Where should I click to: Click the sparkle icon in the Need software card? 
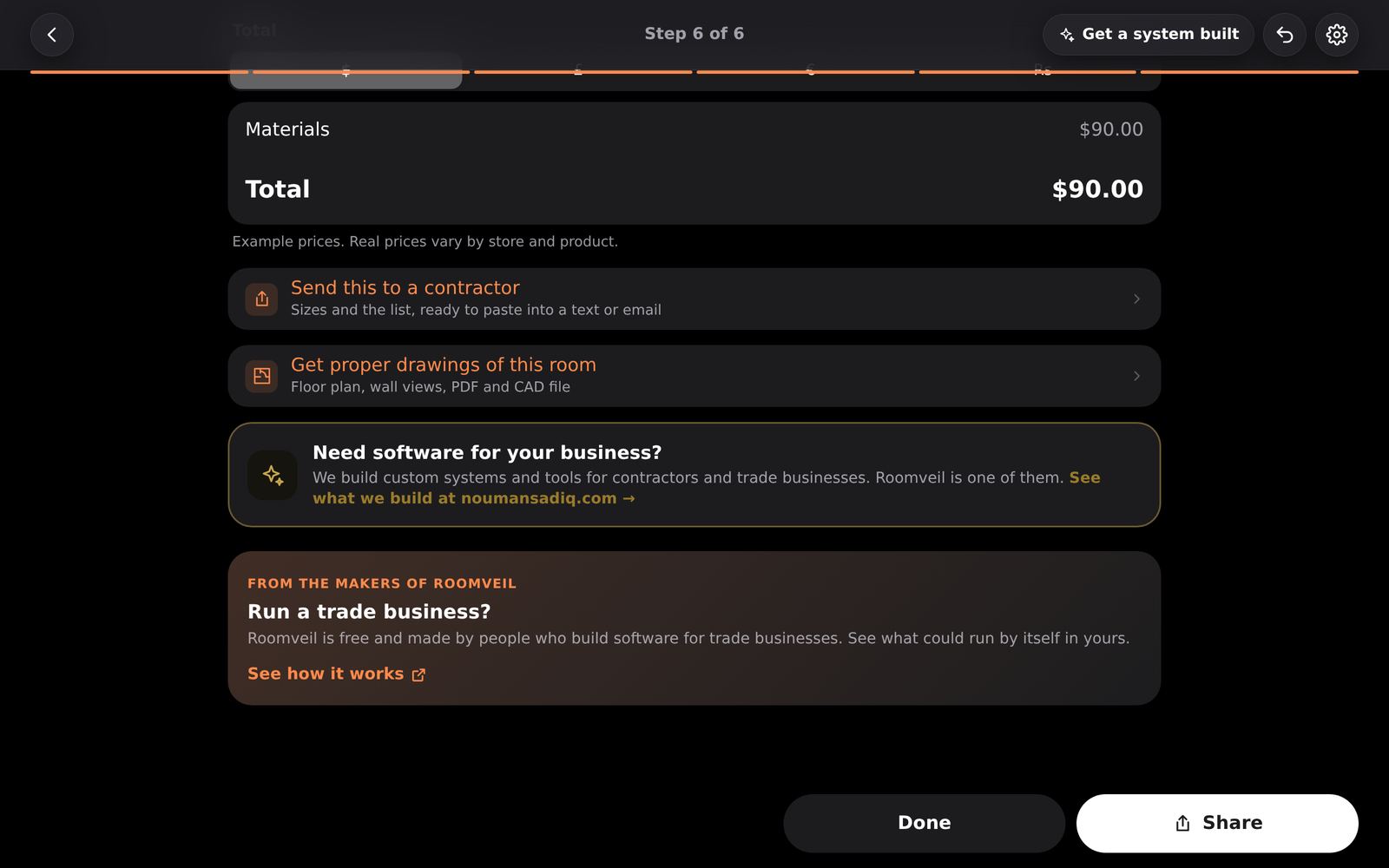[273, 475]
